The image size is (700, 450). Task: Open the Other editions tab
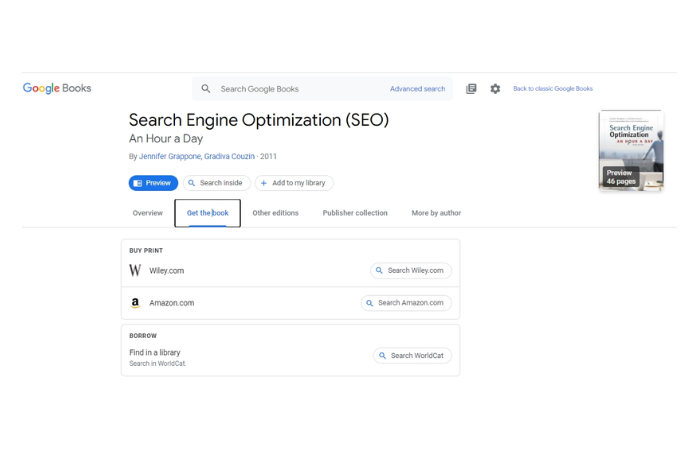click(x=275, y=213)
